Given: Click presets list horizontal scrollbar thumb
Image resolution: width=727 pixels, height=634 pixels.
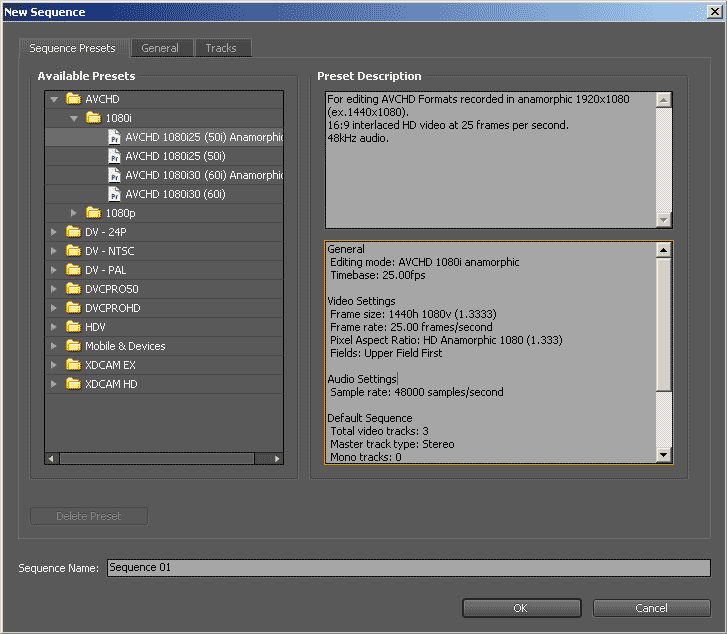Looking at the screenshot, I should [157, 459].
